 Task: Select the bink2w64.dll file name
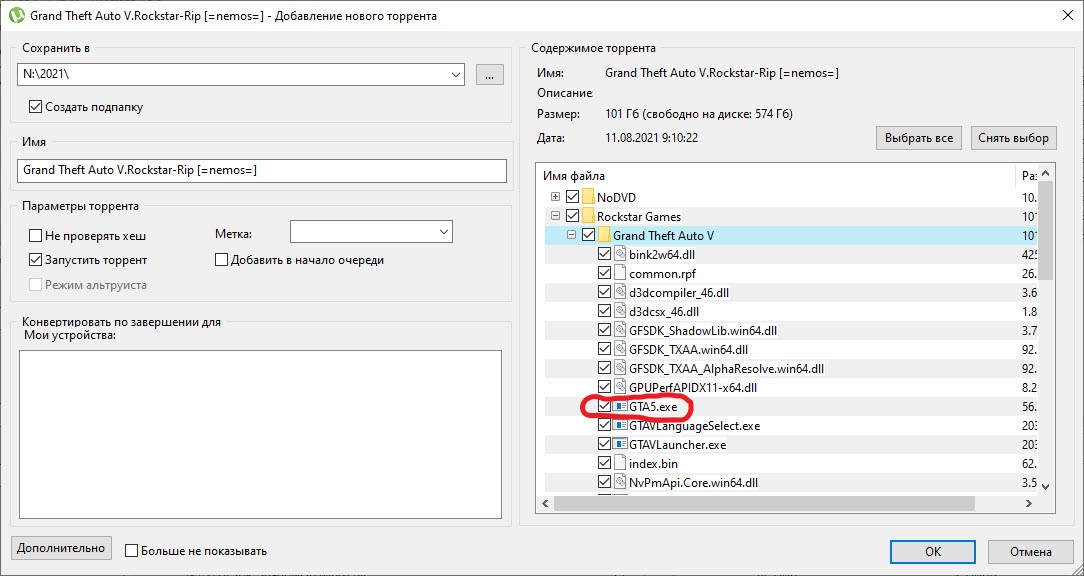662,254
